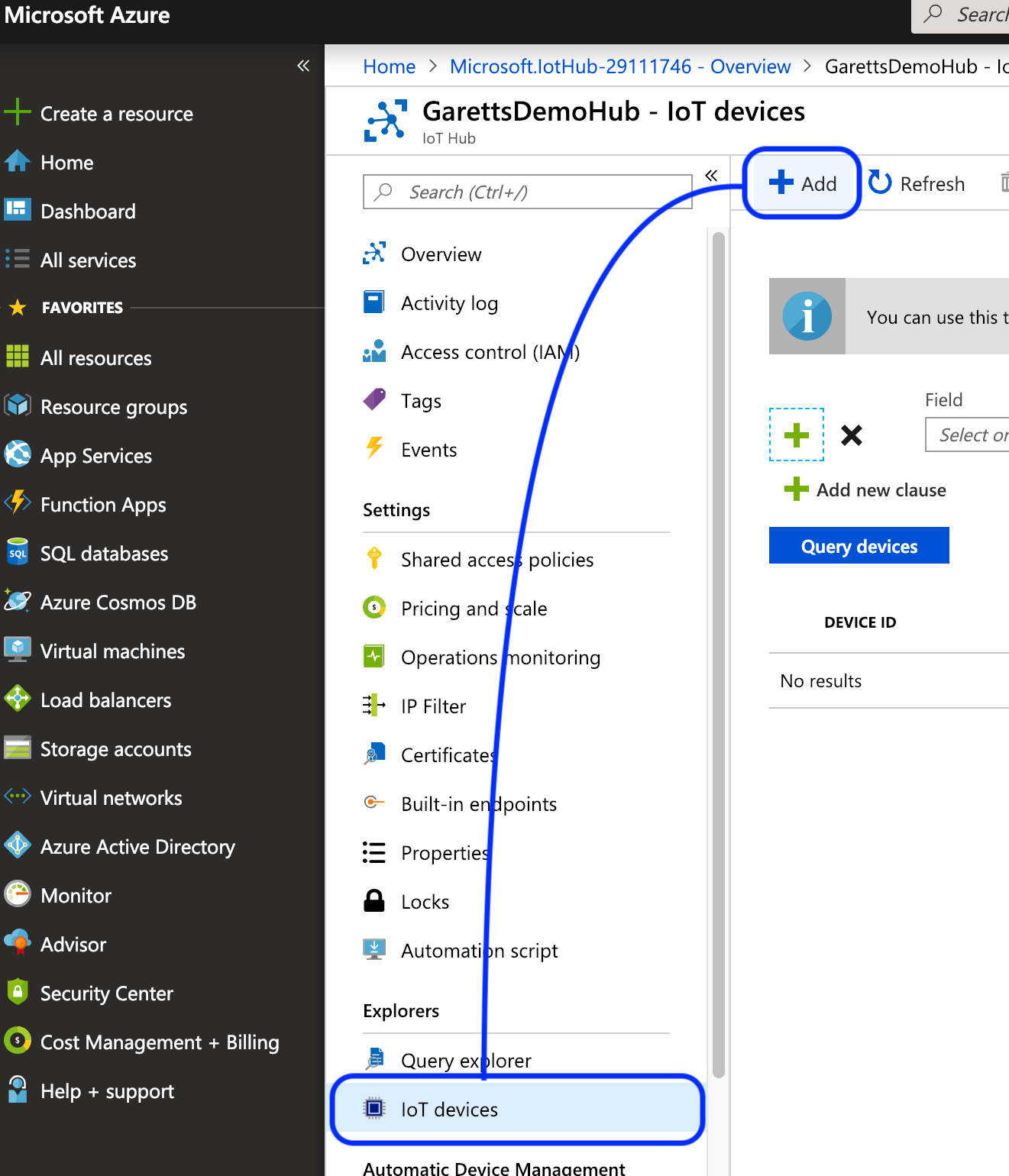Screen dimensions: 1009x1176
Task: Click the Locks padlock icon
Action: (374, 900)
